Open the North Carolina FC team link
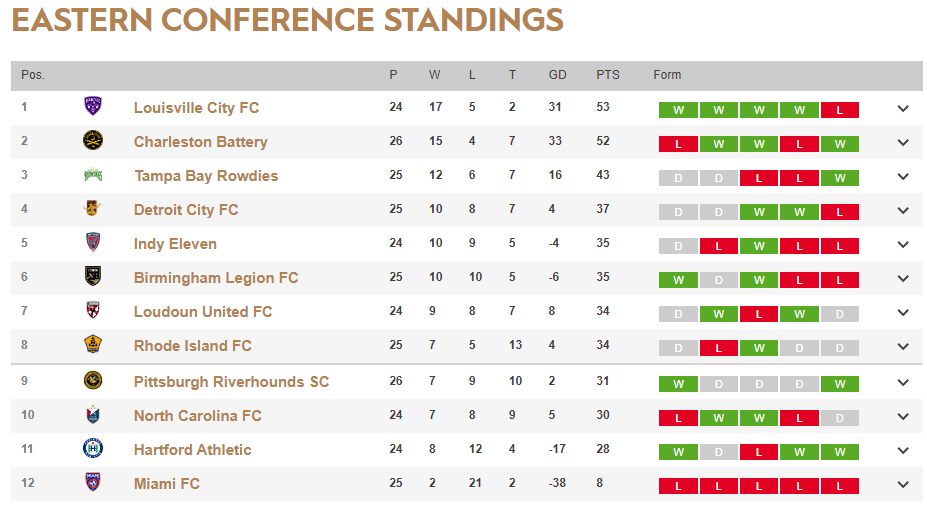 click(x=198, y=416)
